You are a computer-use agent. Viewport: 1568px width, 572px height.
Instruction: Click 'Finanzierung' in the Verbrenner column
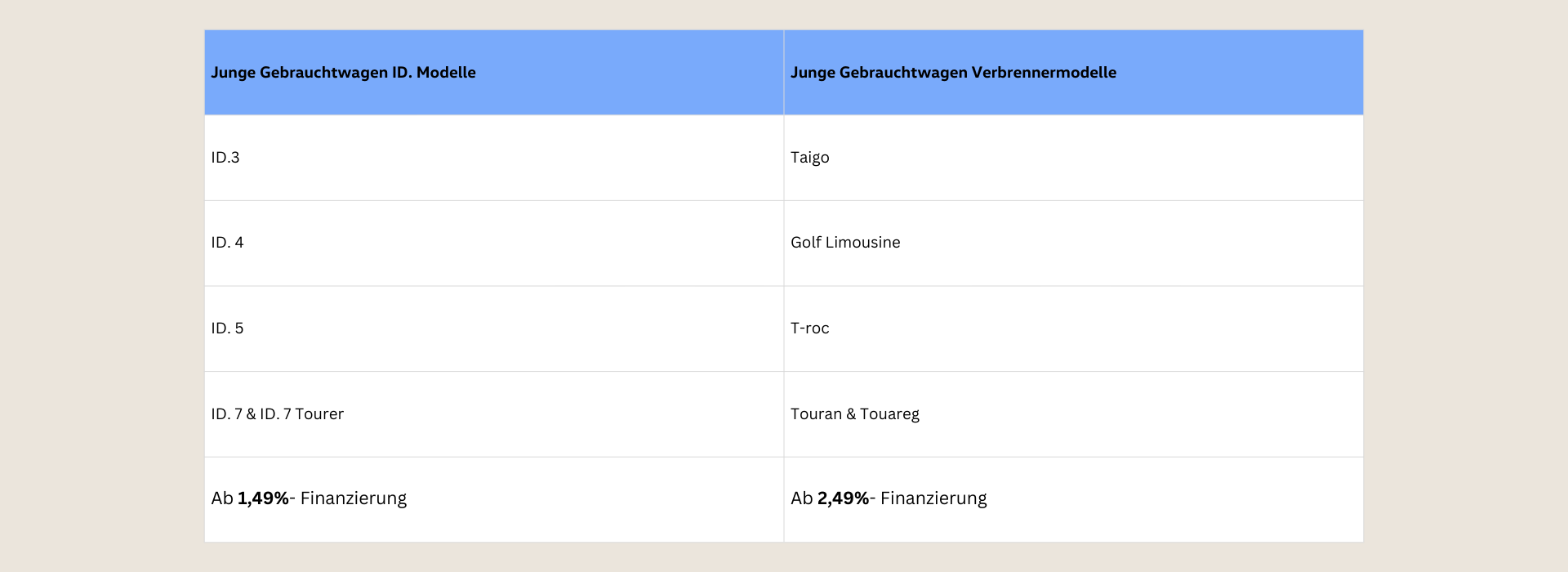point(933,498)
